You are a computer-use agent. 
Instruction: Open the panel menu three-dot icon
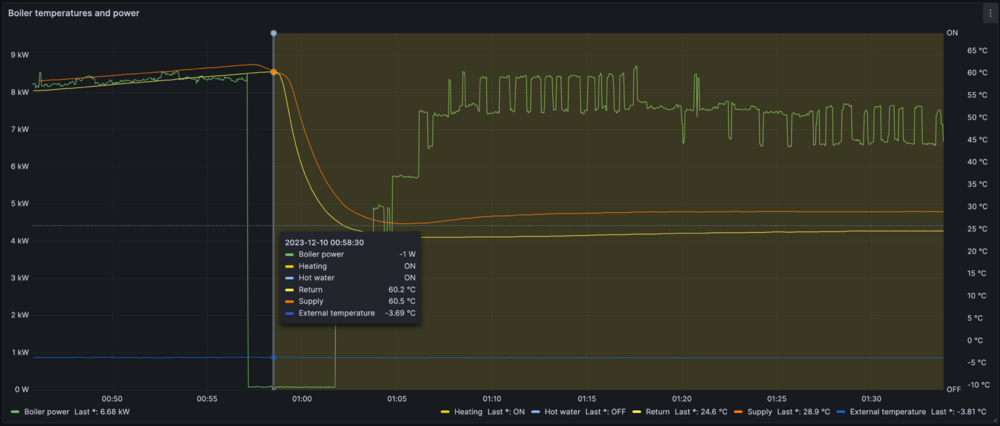pyautogui.click(x=989, y=13)
